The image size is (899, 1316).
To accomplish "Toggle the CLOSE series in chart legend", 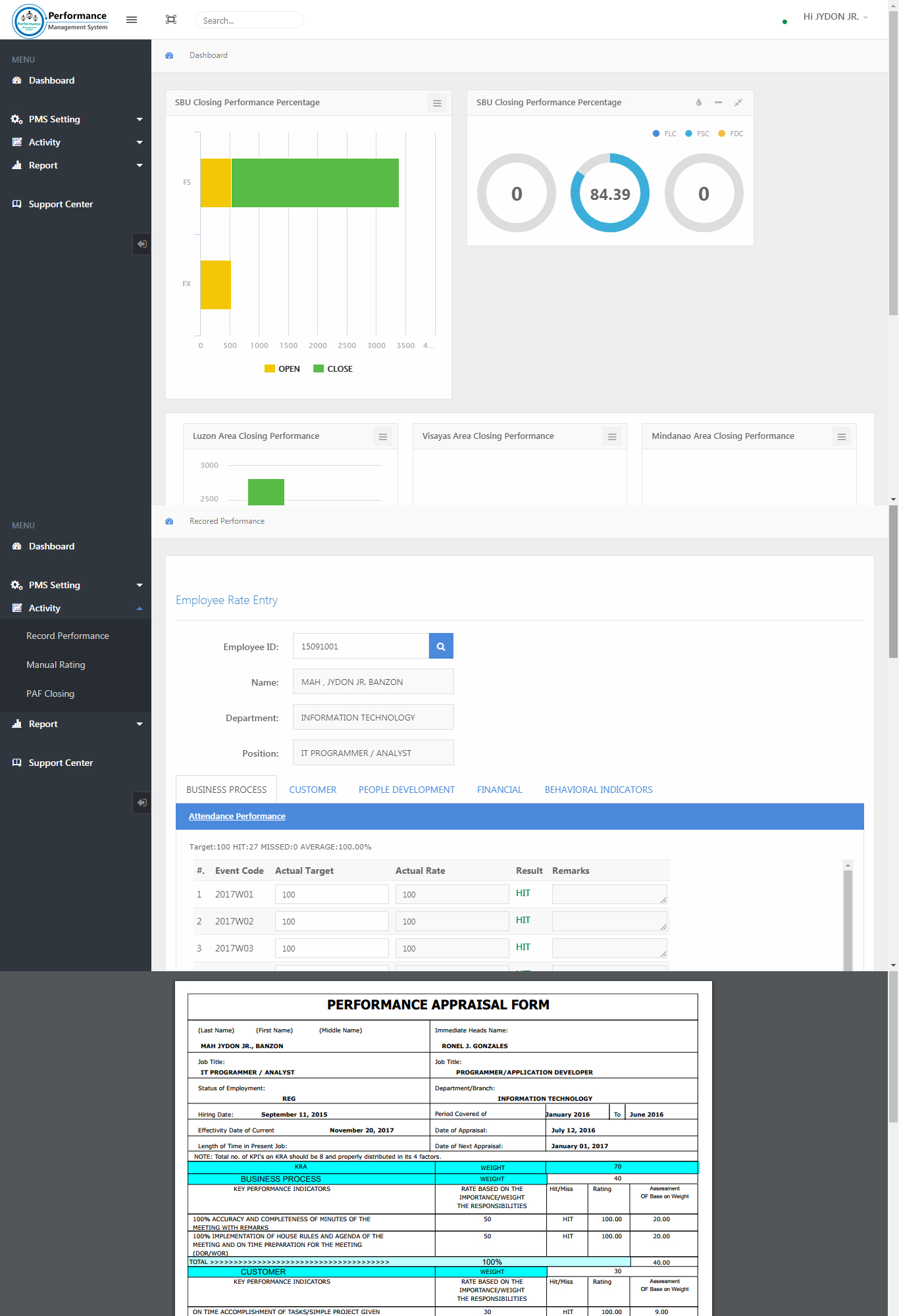I will tap(333, 369).
